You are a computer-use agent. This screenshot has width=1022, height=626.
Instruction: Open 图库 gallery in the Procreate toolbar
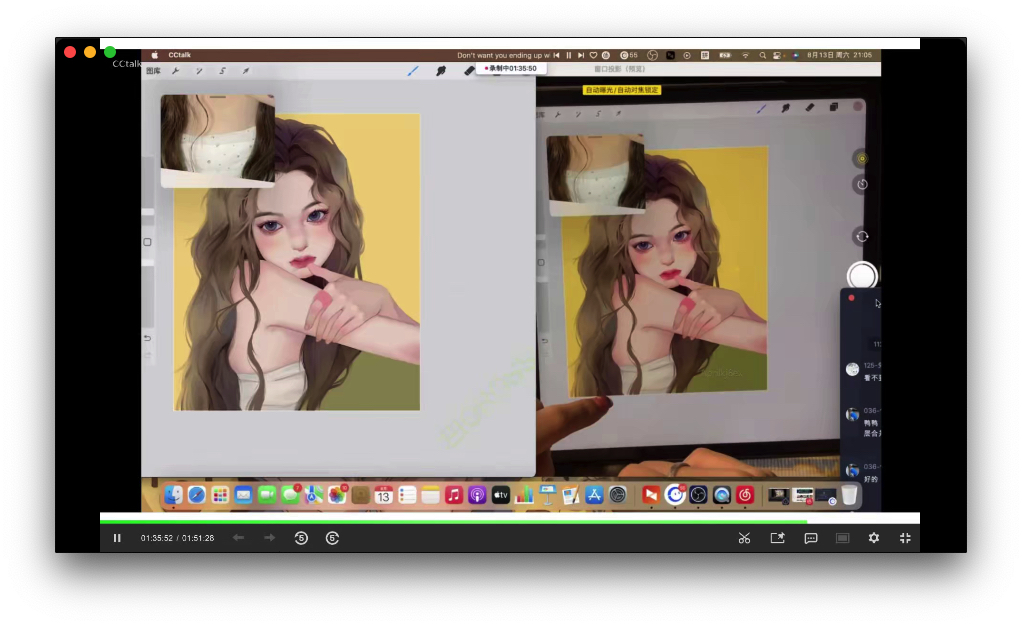[x=153, y=71]
